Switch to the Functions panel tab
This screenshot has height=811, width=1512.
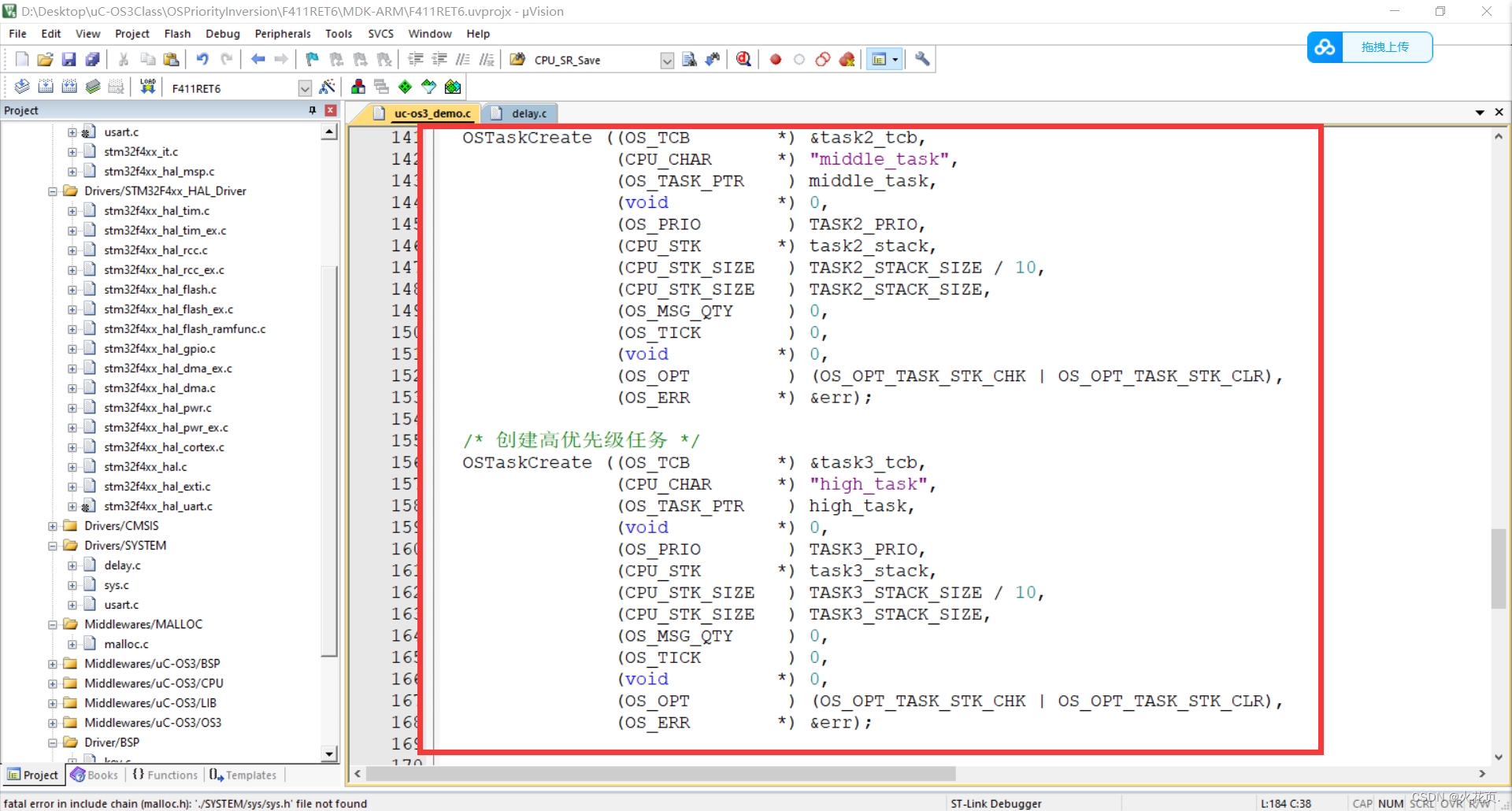165,775
